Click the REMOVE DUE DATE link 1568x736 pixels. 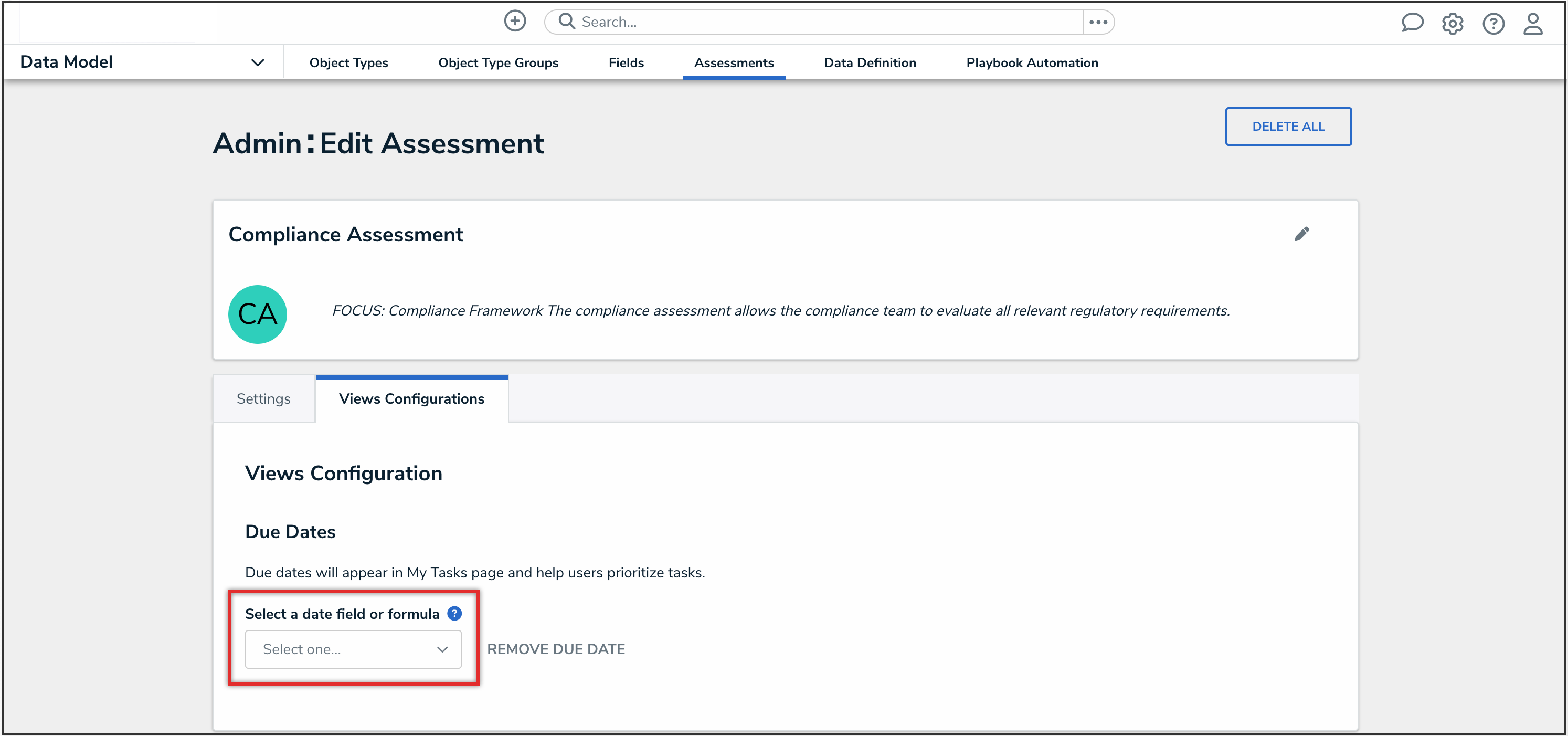coord(556,649)
